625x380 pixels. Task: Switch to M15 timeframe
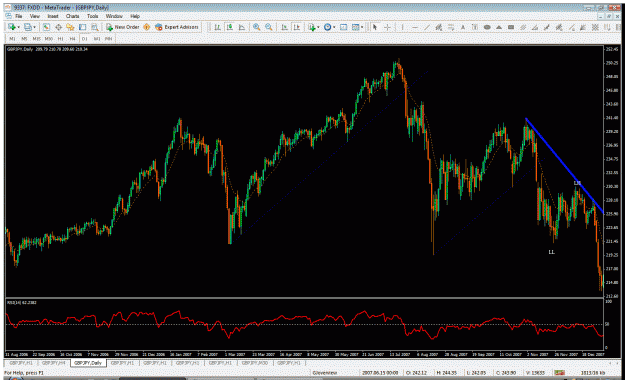[37, 39]
